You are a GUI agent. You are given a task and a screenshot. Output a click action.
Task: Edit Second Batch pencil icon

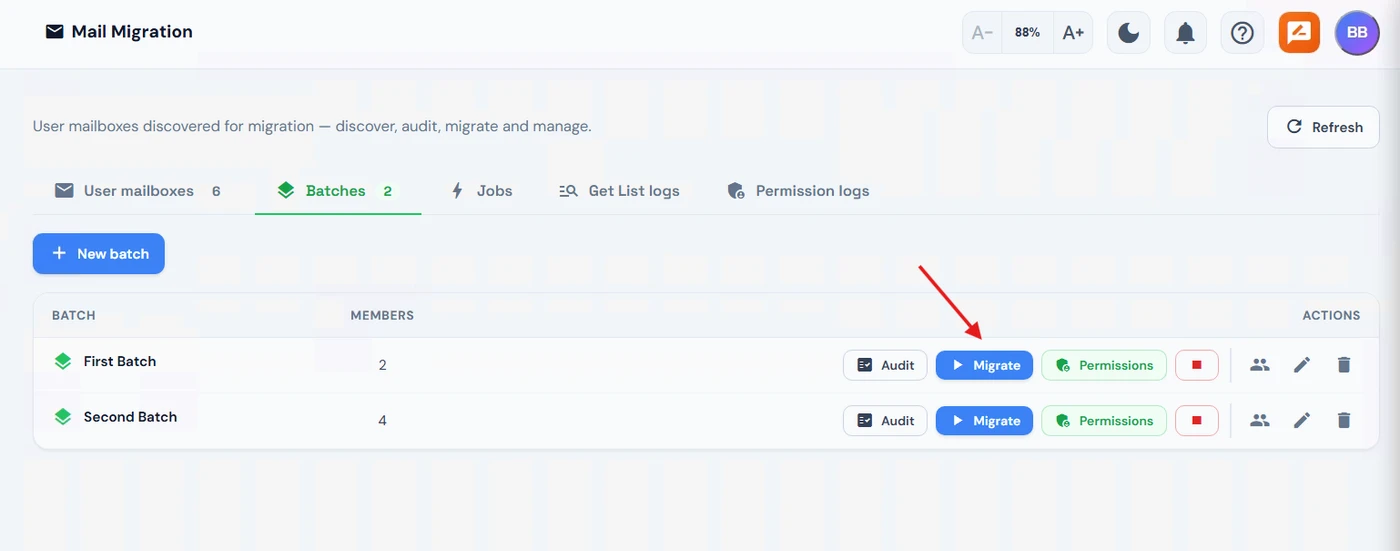tap(1302, 421)
